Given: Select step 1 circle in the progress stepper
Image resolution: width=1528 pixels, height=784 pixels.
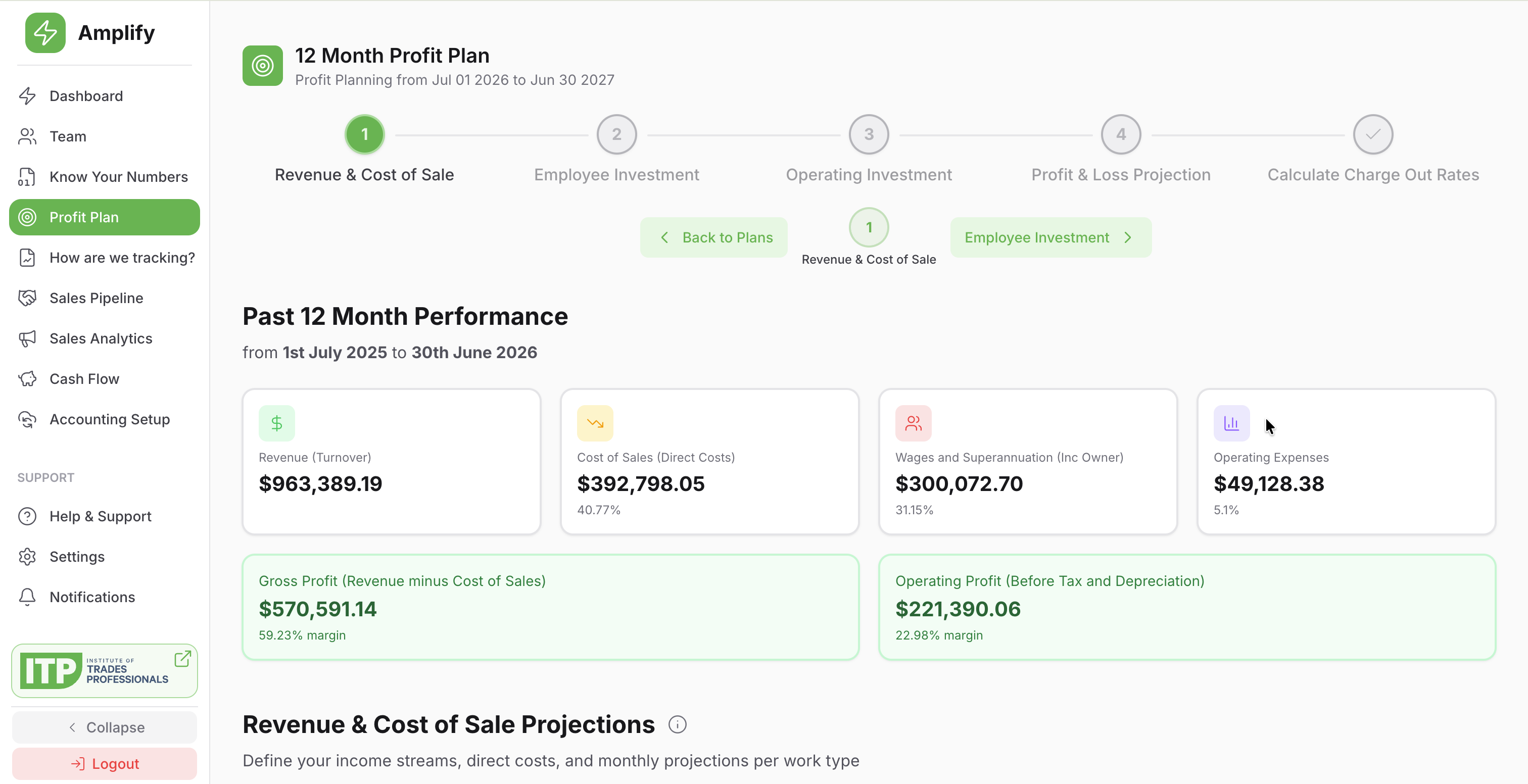Looking at the screenshot, I should 365,134.
